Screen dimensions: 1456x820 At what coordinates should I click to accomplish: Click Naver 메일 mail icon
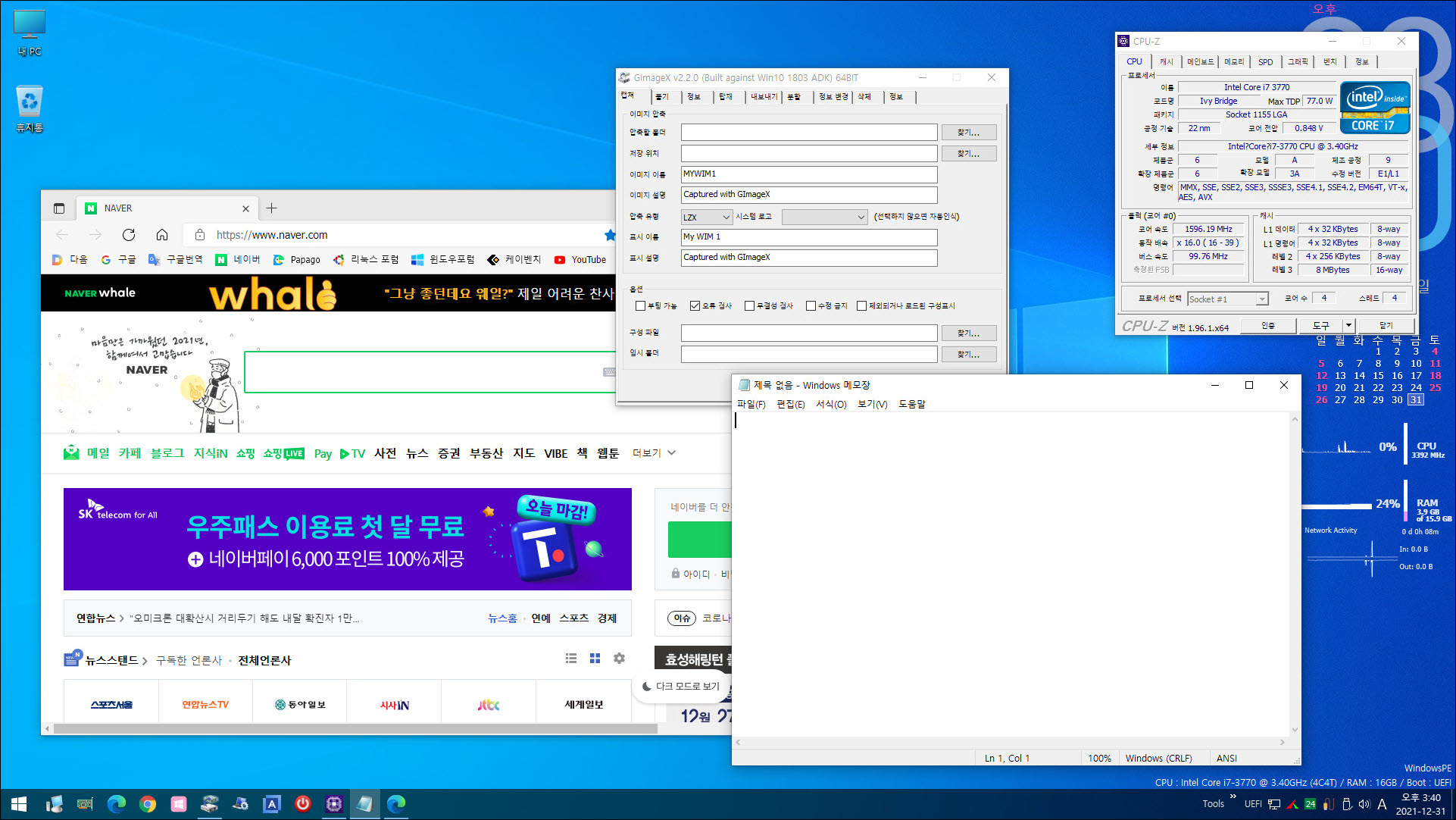(x=71, y=452)
